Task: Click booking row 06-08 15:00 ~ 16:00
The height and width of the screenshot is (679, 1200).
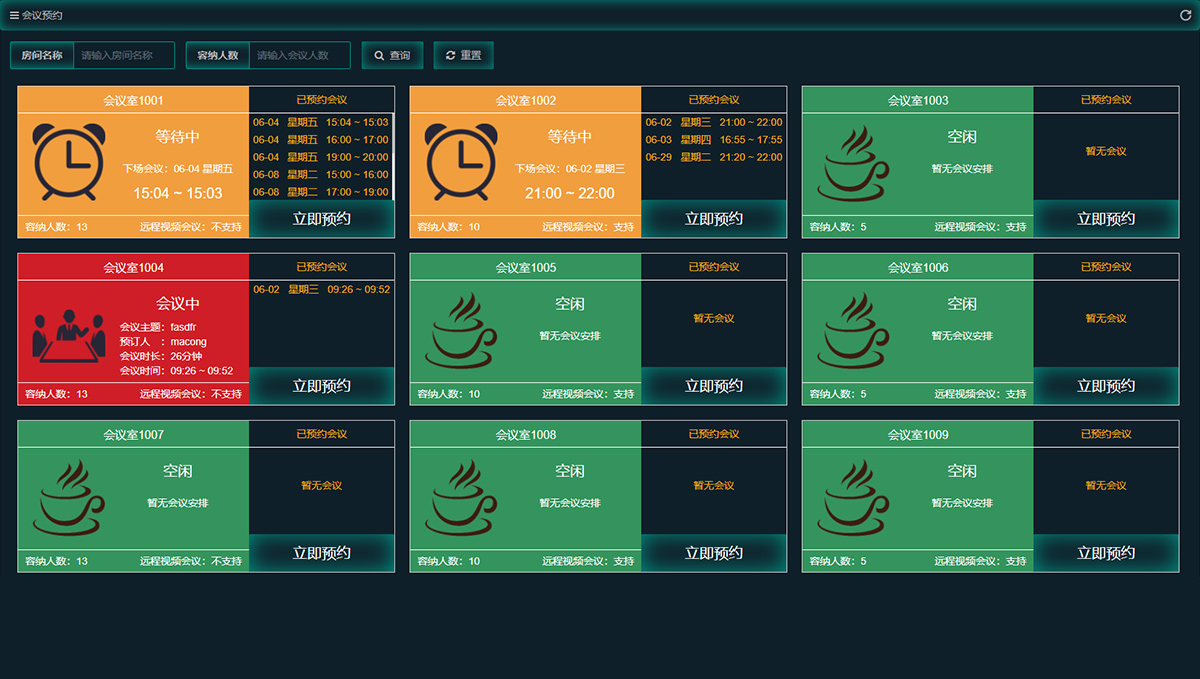Action: point(320,174)
